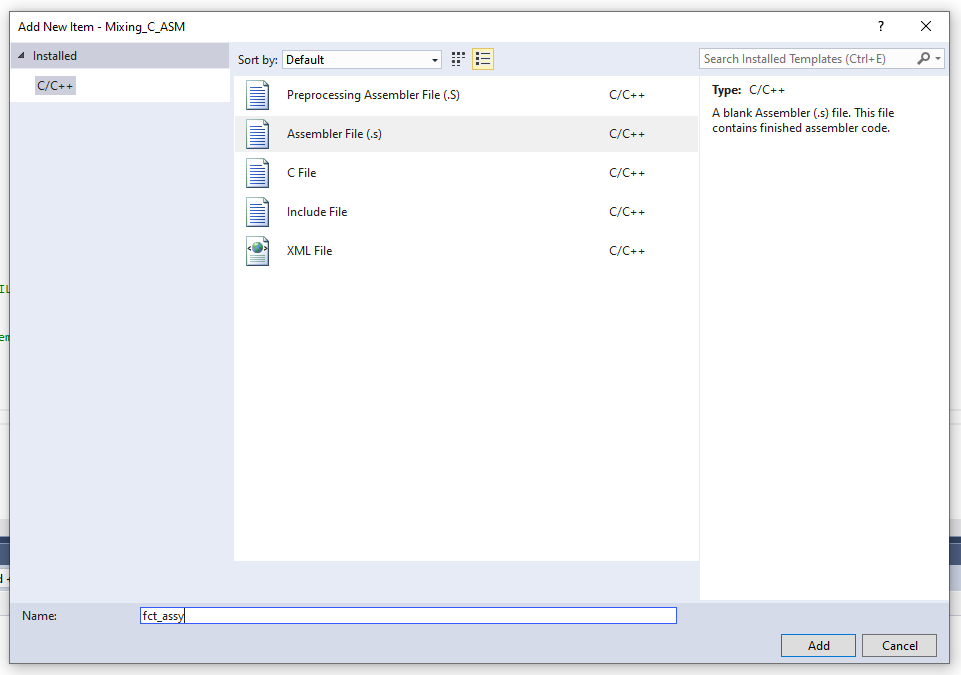Screen dimensions: 961x675
Task: Focus the Name input field
Action: tap(408, 616)
